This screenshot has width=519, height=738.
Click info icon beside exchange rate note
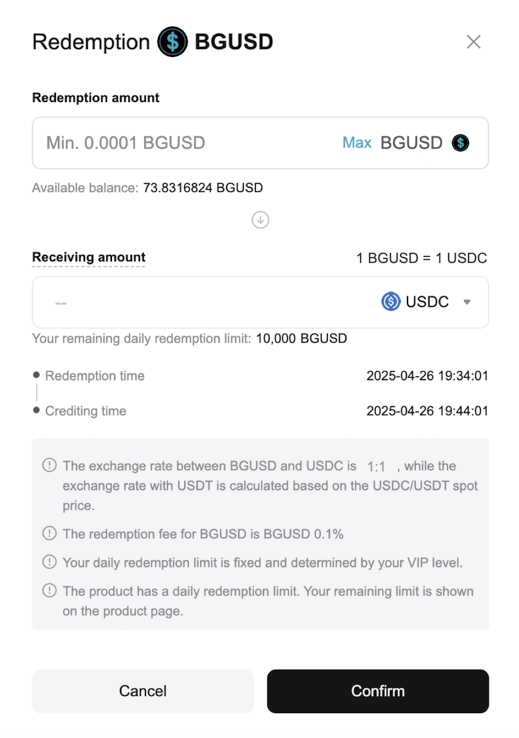click(x=49, y=465)
